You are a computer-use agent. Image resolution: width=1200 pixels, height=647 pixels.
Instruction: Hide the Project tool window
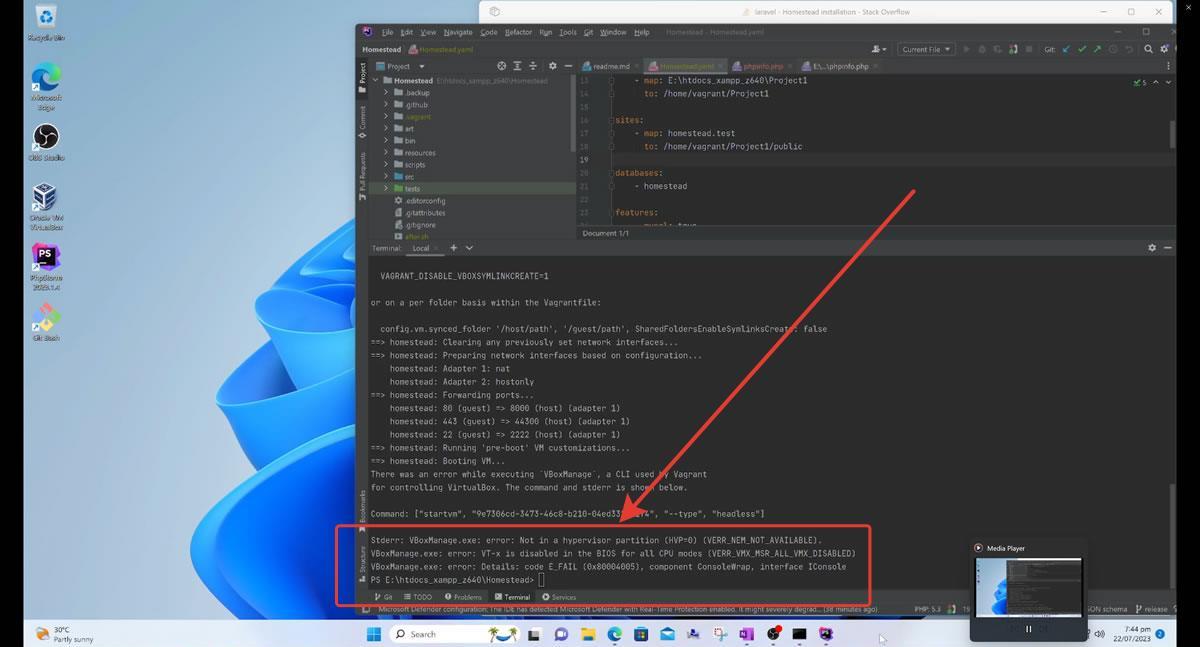point(568,66)
